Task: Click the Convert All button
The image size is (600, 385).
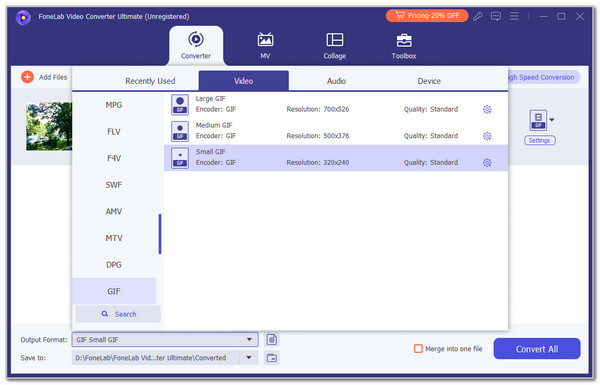Action: coord(537,349)
